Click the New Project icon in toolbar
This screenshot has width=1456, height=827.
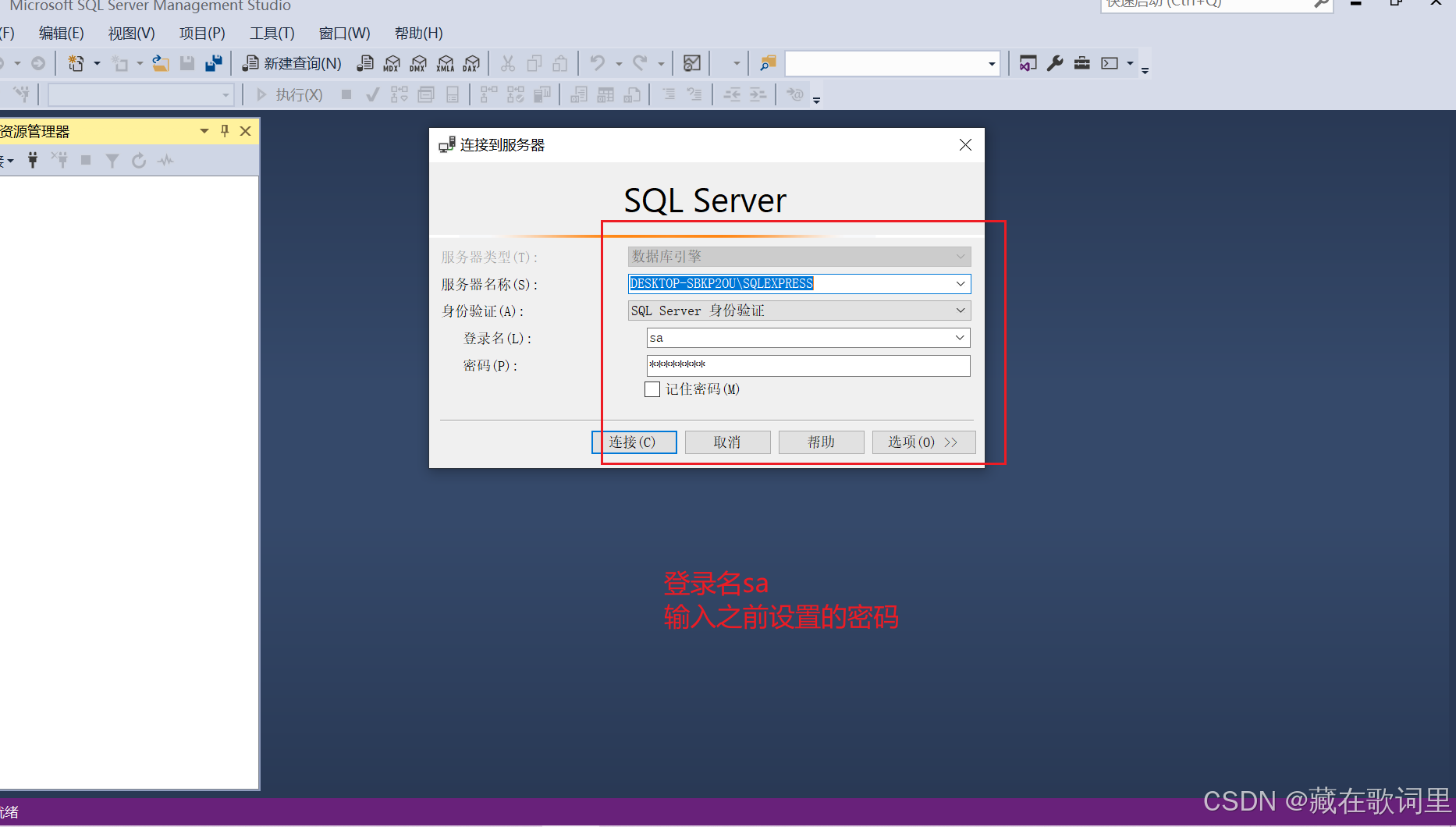(76, 63)
